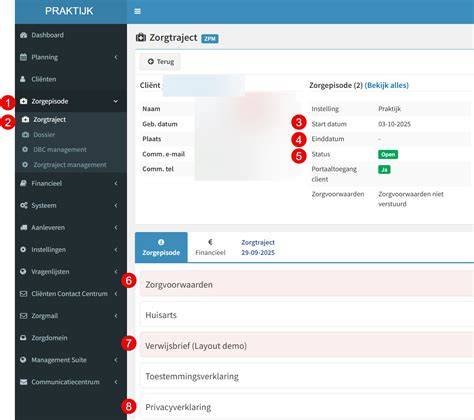Screen dimensions: 474x420
Task: Expand the Aanleveren sidebar menu
Action: point(116,228)
